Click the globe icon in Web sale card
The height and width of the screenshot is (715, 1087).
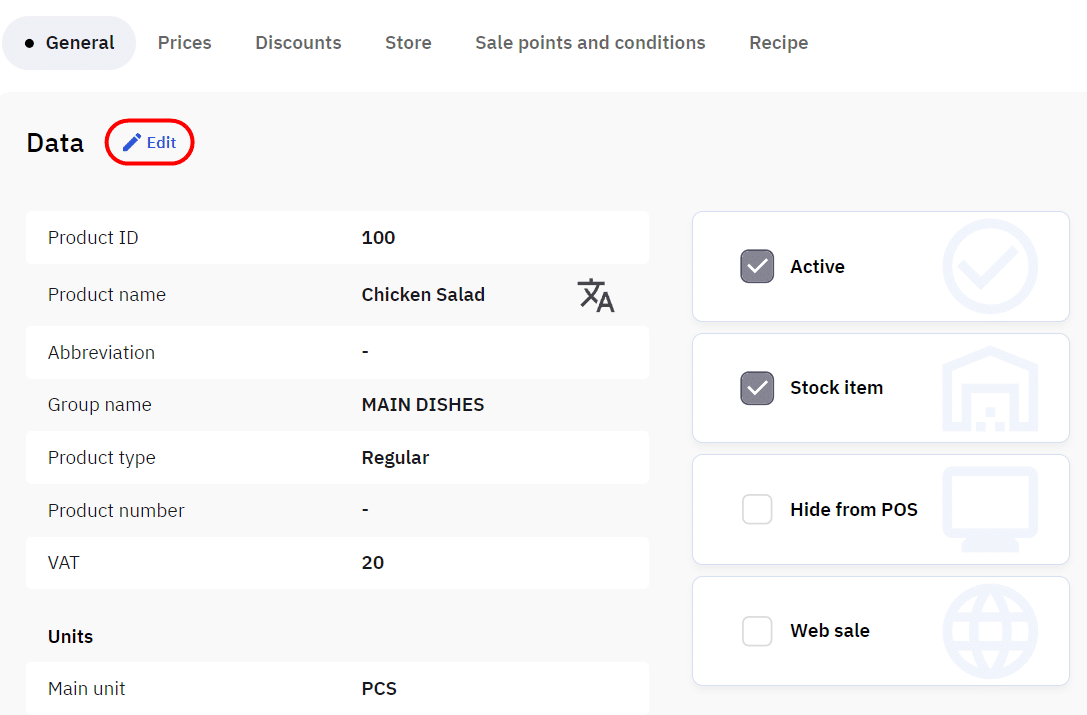[x=990, y=631]
